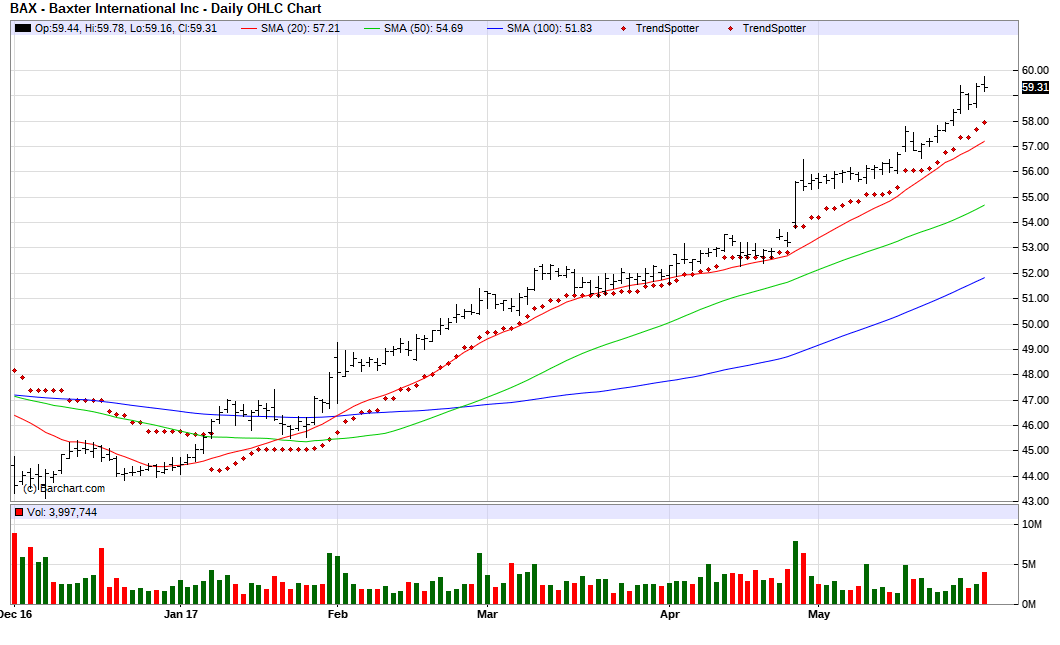The height and width of the screenshot is (645, 1060).
Task: Click the 'SMA (20): 57.21' label
Action: (x=300, y=28)
